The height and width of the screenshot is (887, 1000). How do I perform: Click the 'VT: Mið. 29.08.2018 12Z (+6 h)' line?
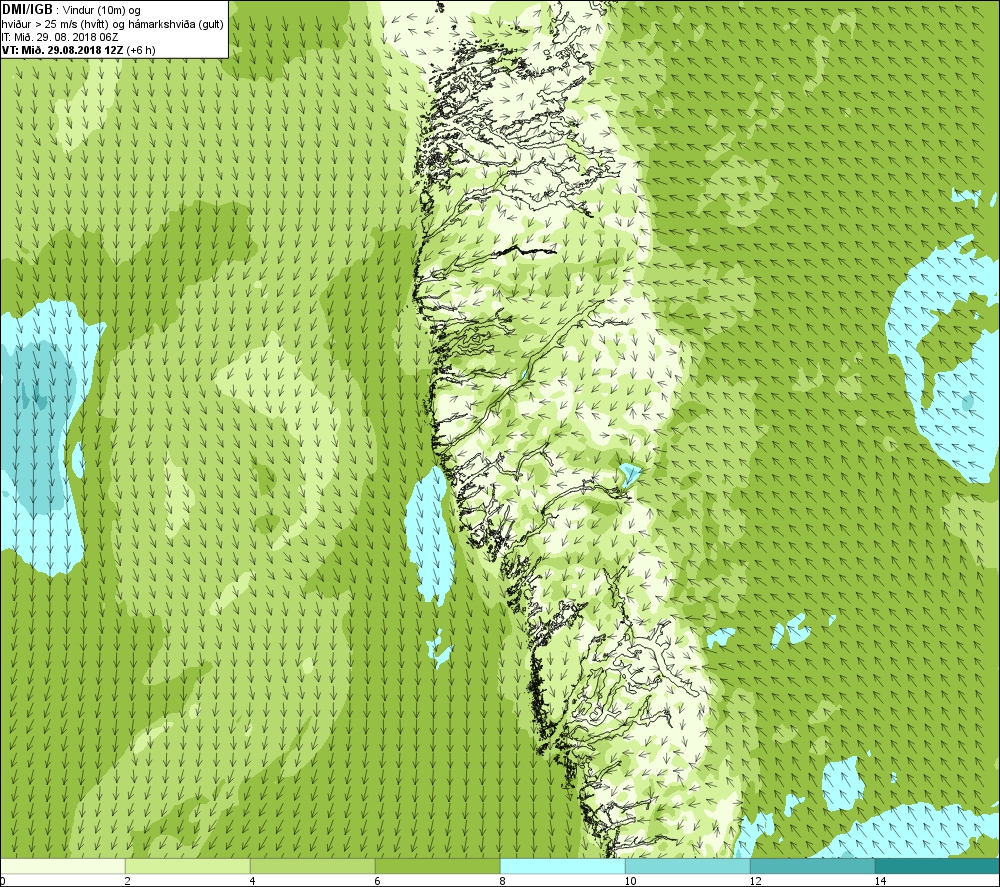tap(78, 50)
